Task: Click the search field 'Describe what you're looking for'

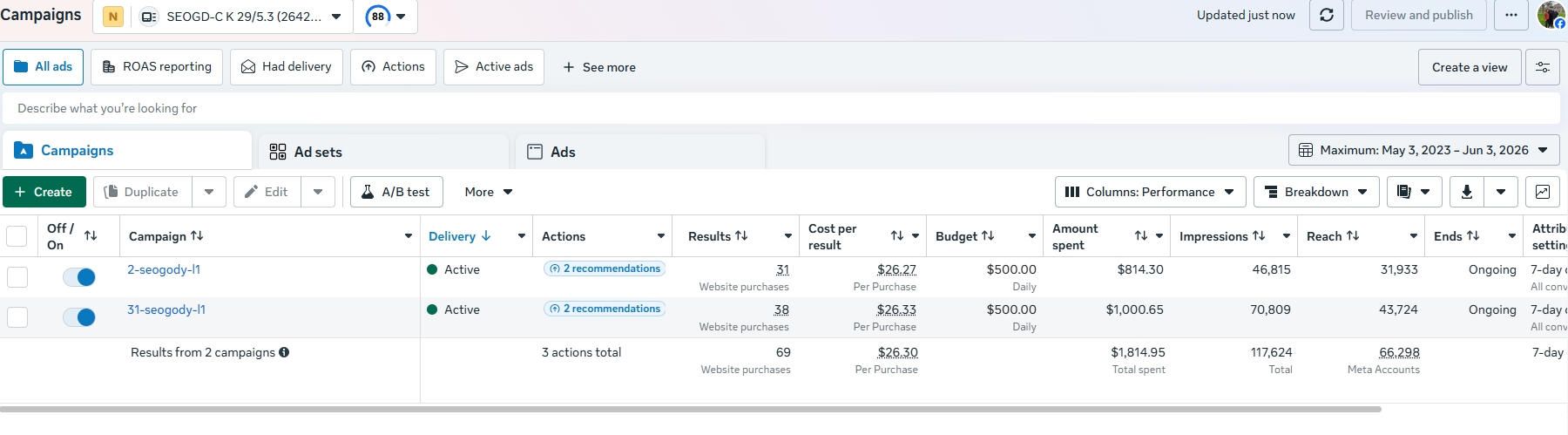Action: (x=781, y=108)
